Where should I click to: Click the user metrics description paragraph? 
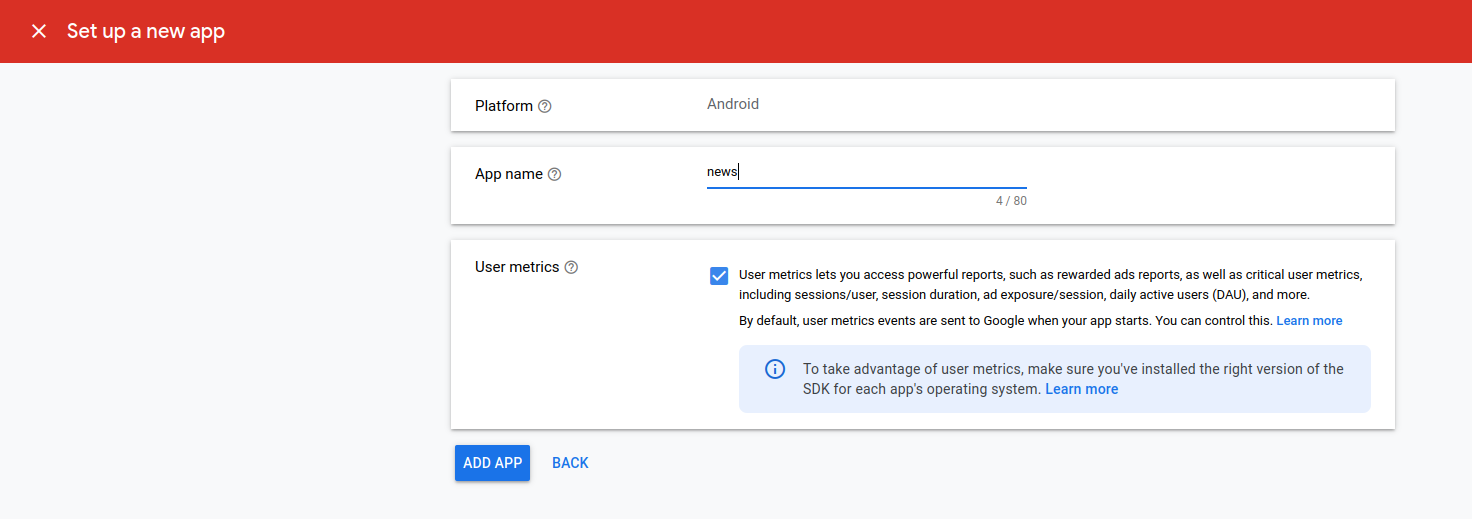(x=1050, y=284)
